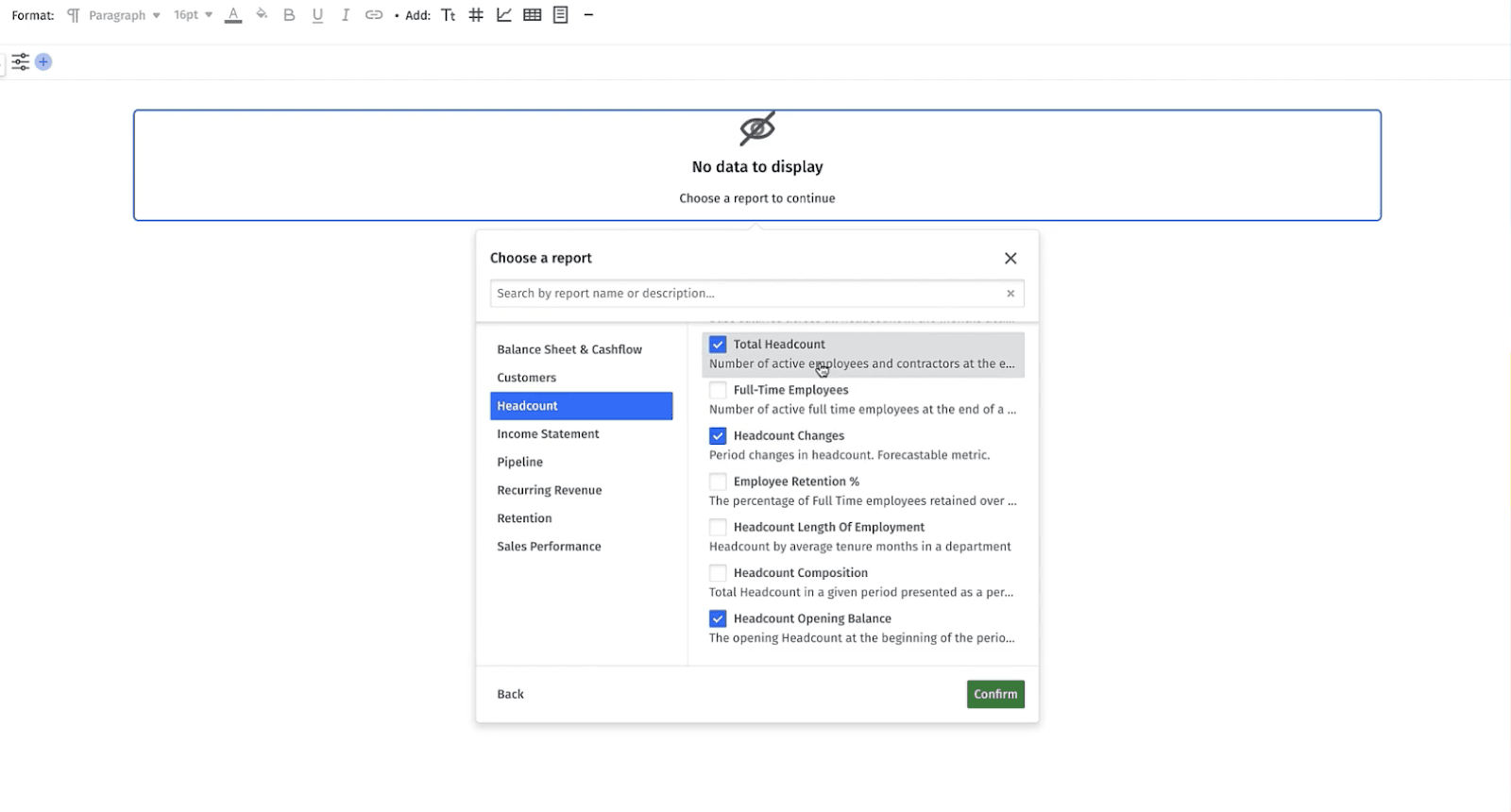Click 'Period changes in headcount' description text
This screenshot has height=812, width=1511.
pos(849,455)
